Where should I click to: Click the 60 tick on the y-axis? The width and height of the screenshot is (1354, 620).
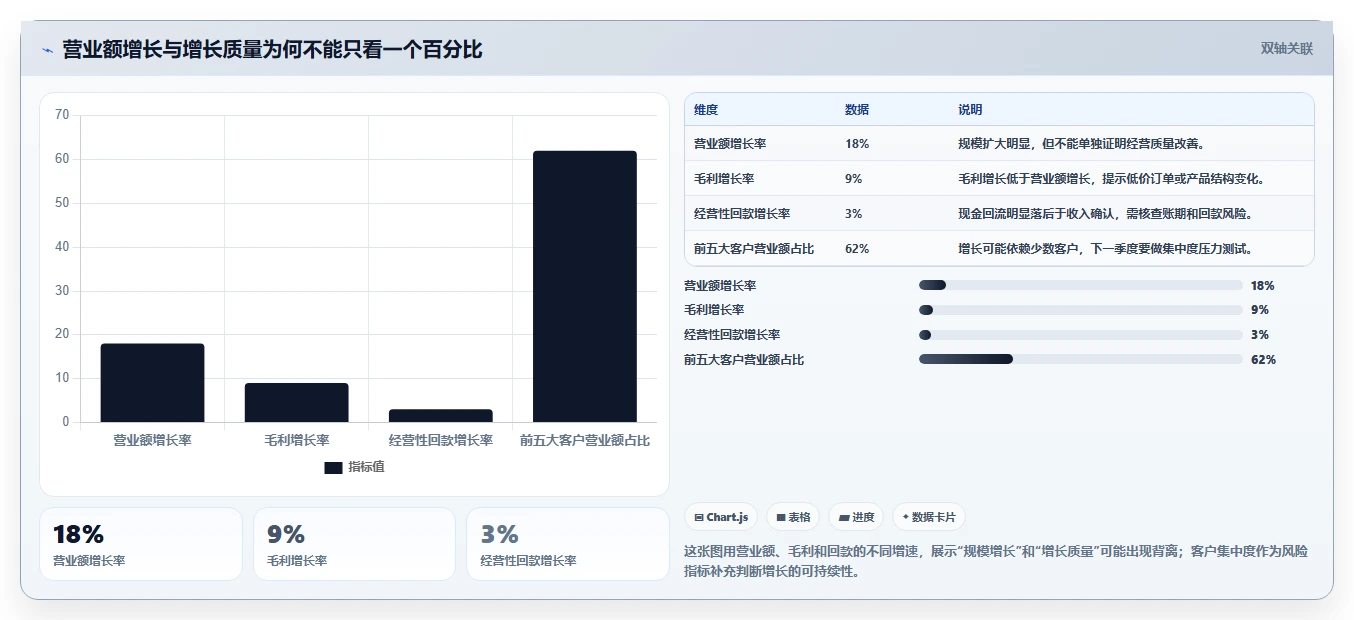[62, 159]
